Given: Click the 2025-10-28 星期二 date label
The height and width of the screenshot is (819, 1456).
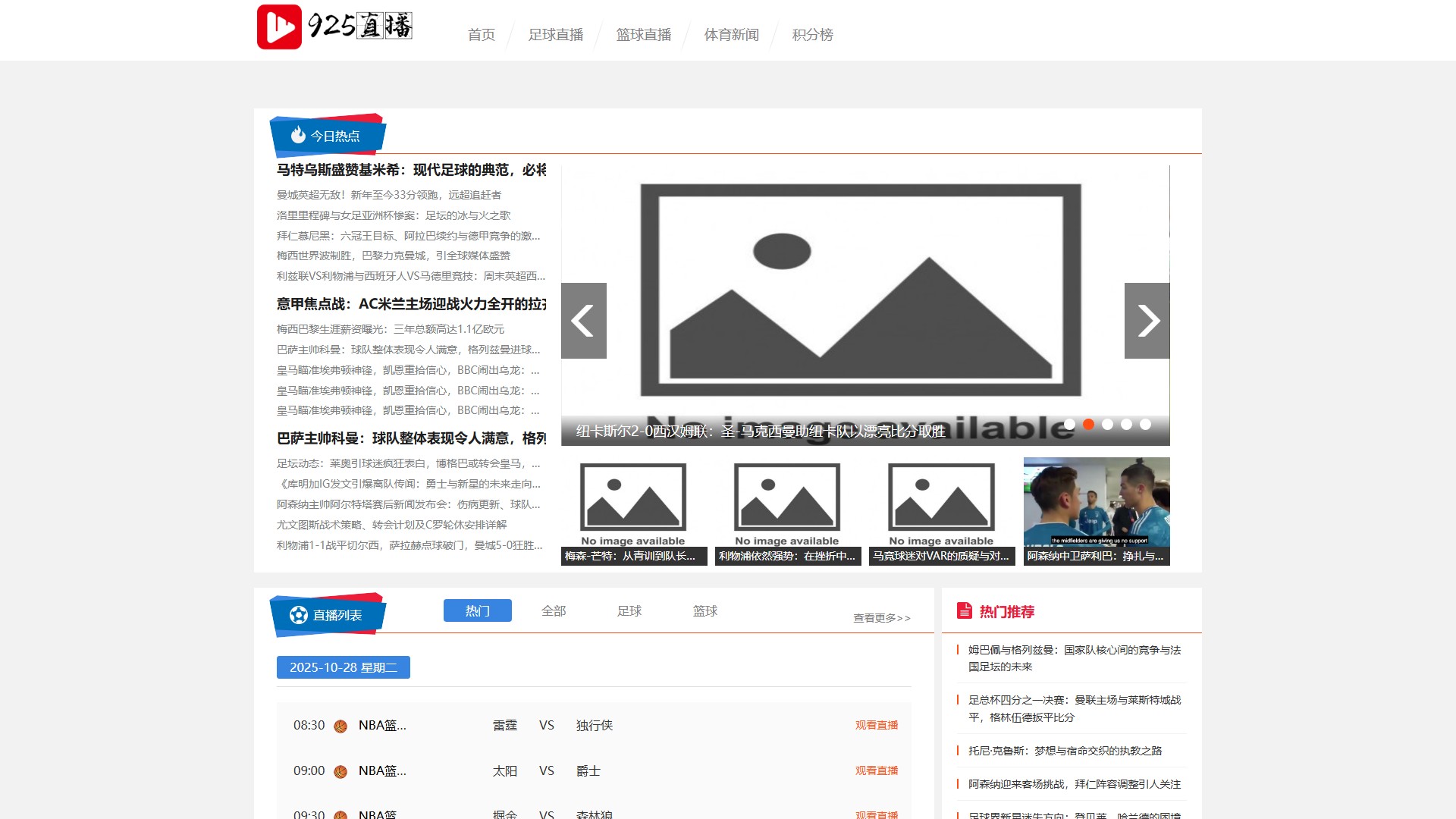Looking at the screenshot, I should [343, 667].
